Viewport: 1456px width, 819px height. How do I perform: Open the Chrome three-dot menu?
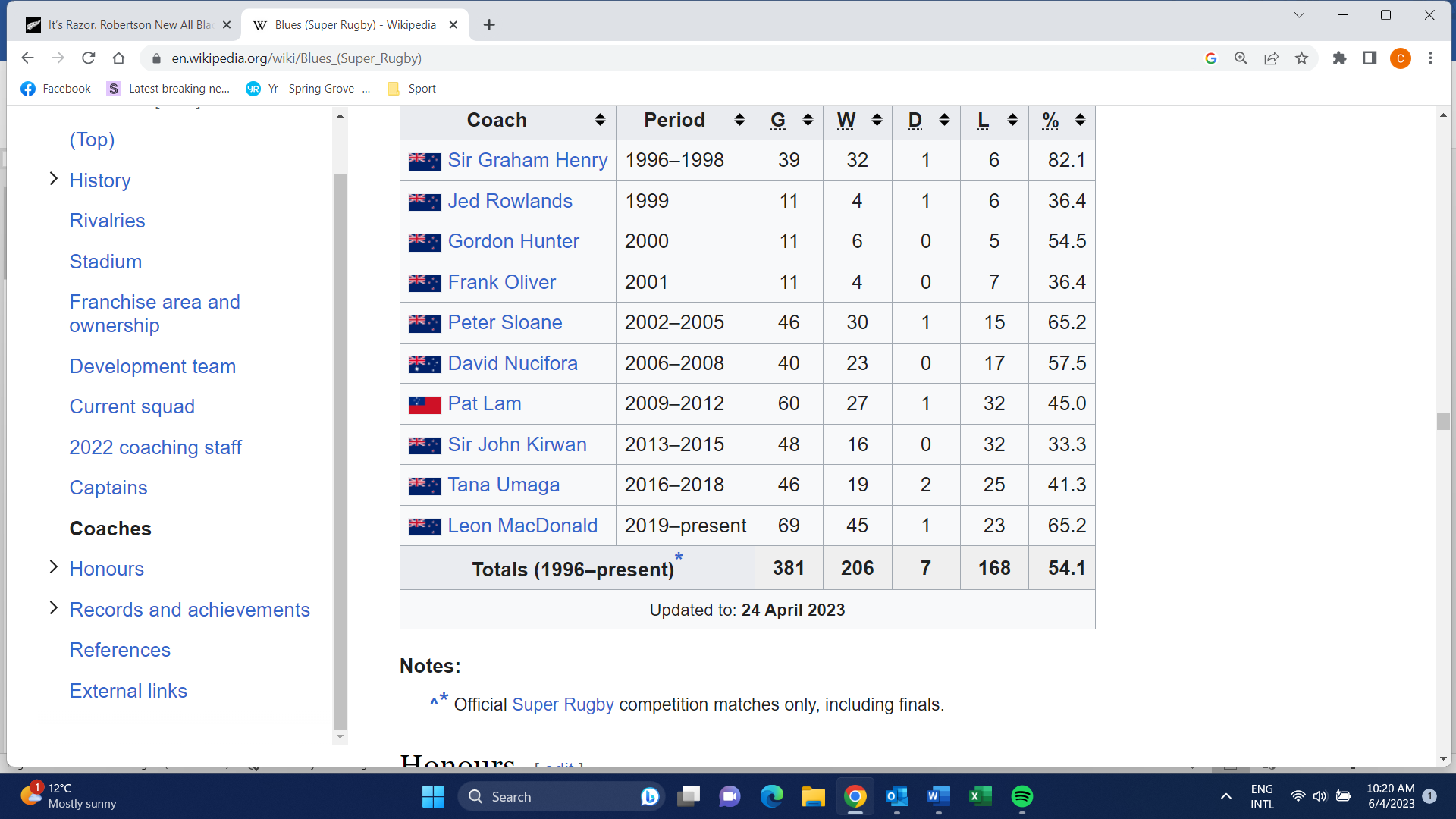[1430, 58]
